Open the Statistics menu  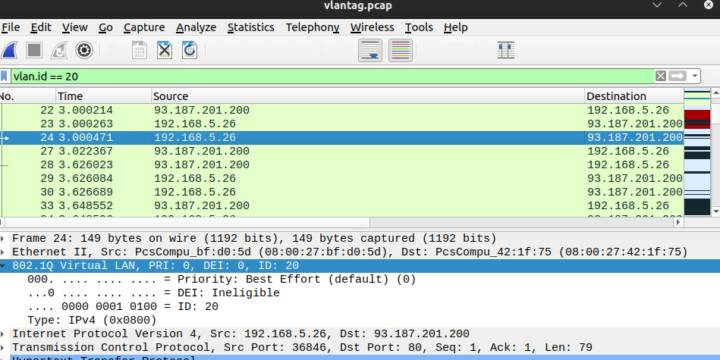tap(251, 28)
